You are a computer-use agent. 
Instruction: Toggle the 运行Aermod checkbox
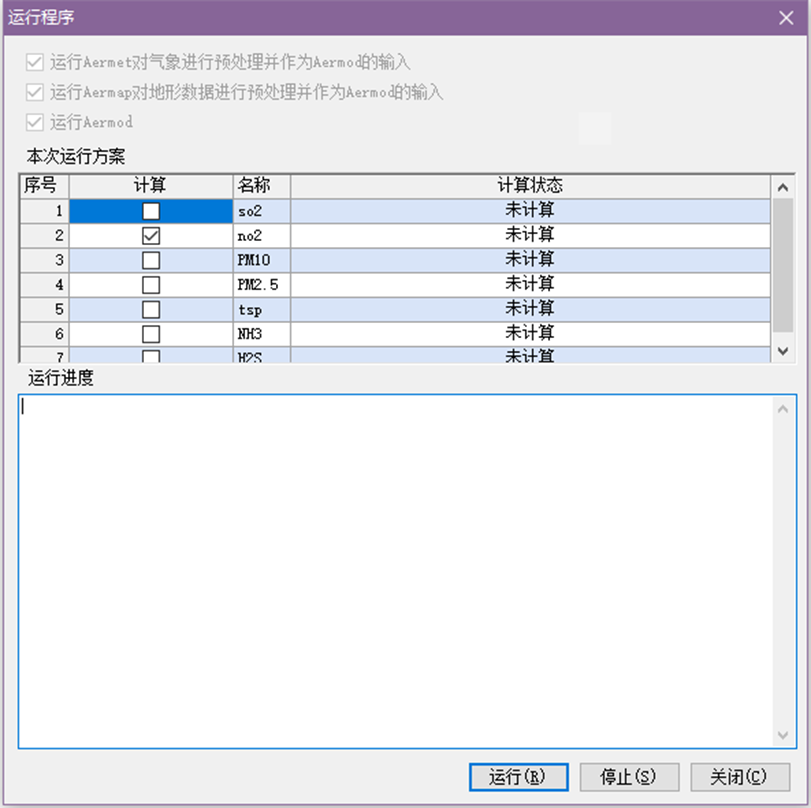pos(35,122)
